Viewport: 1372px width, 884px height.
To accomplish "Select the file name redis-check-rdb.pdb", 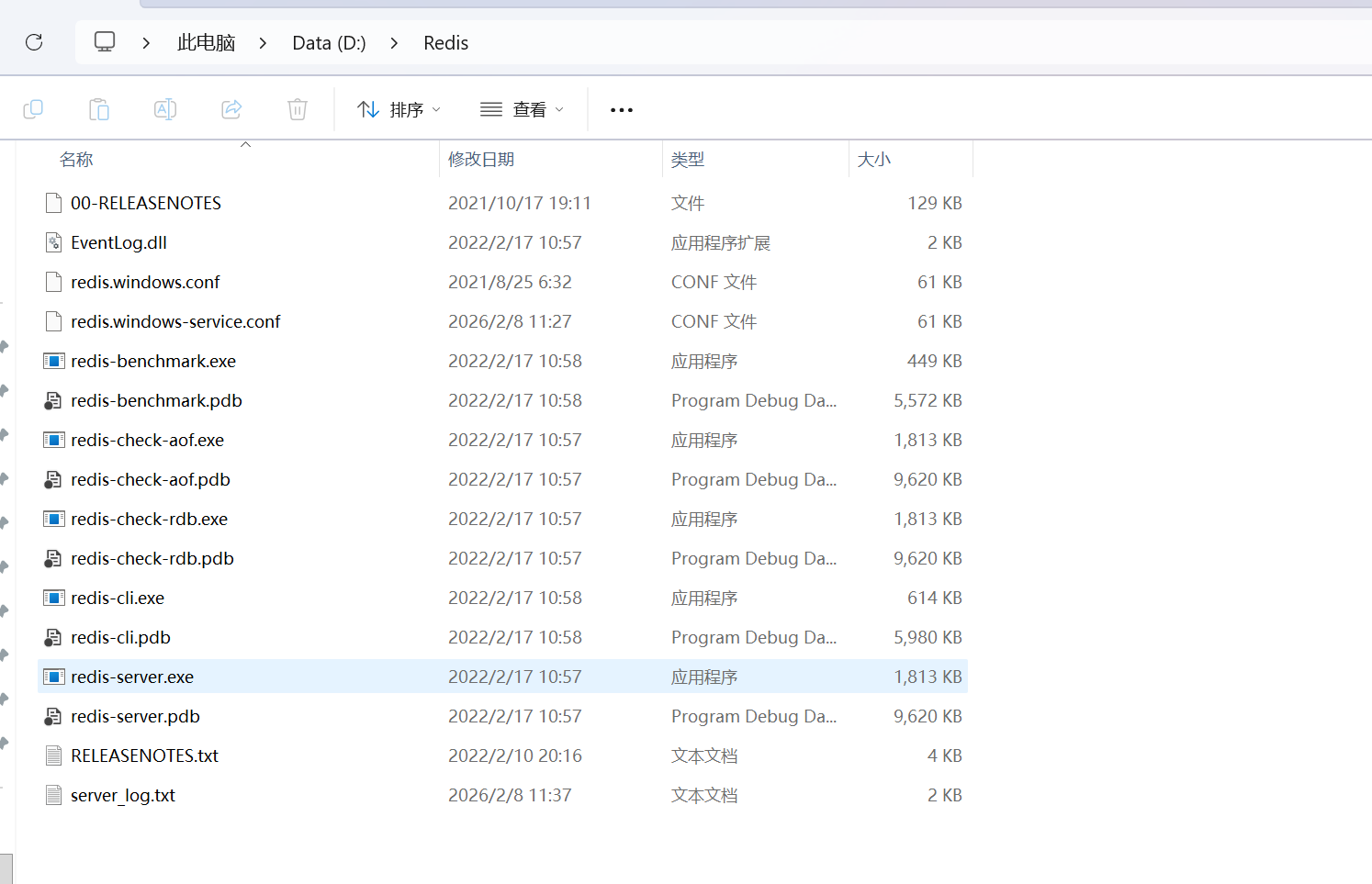I will [152, 558].
